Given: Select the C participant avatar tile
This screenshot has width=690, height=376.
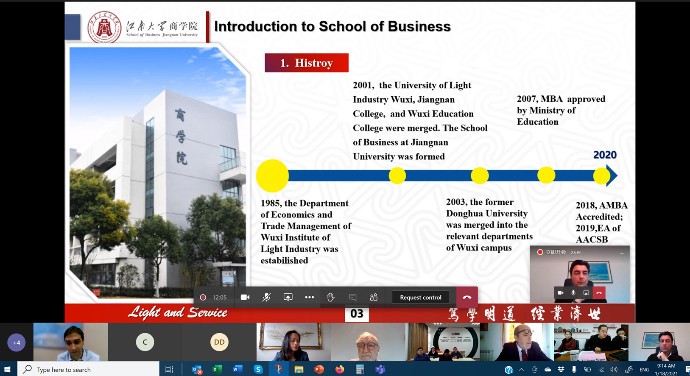Looking at the screenshot, I should point(145,342).
